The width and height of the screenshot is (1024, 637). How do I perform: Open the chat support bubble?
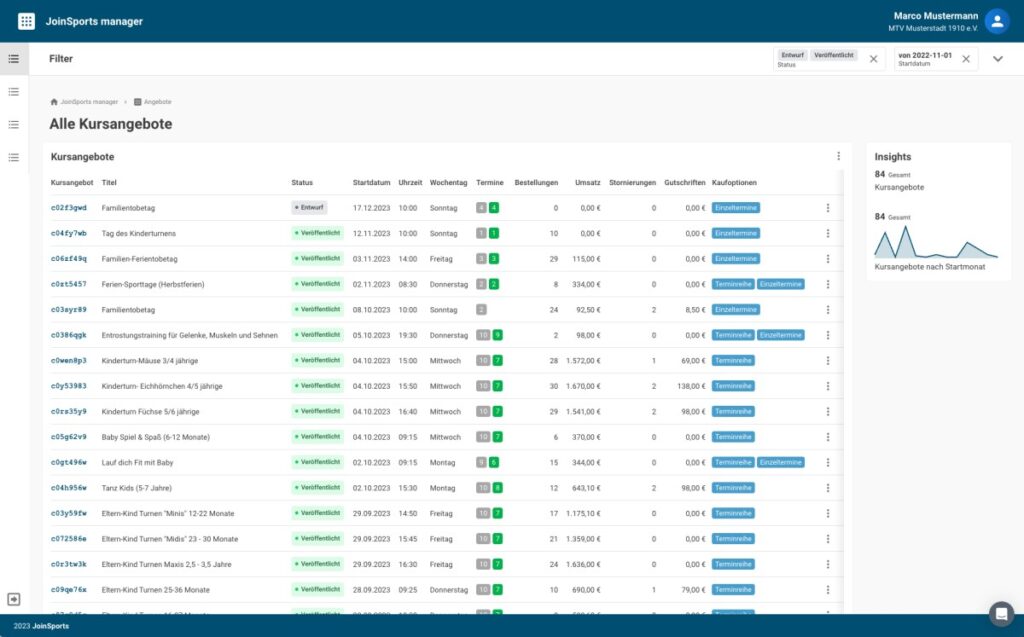coord(1000,613)
